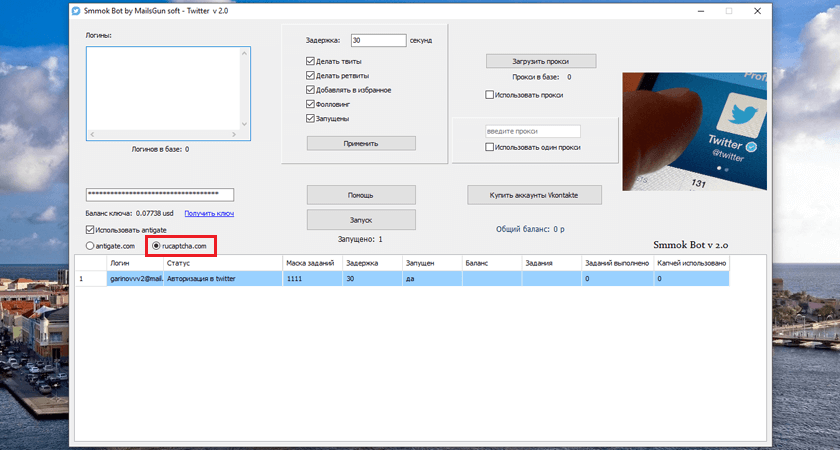This screenshot has height=450, width=840.
Task: Click the 'Загрузить прокси' button
Action: 541,61
